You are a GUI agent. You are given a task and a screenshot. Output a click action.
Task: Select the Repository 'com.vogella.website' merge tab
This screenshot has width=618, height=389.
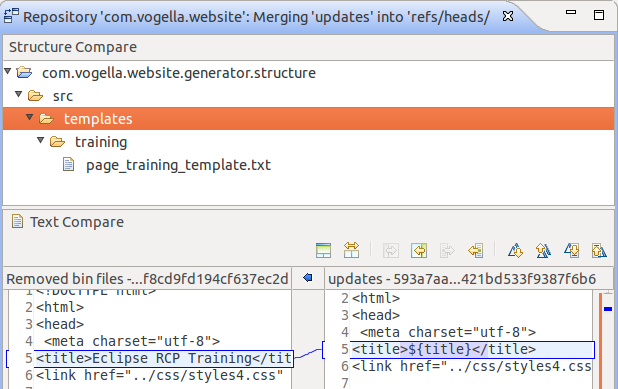click(256, 17)
